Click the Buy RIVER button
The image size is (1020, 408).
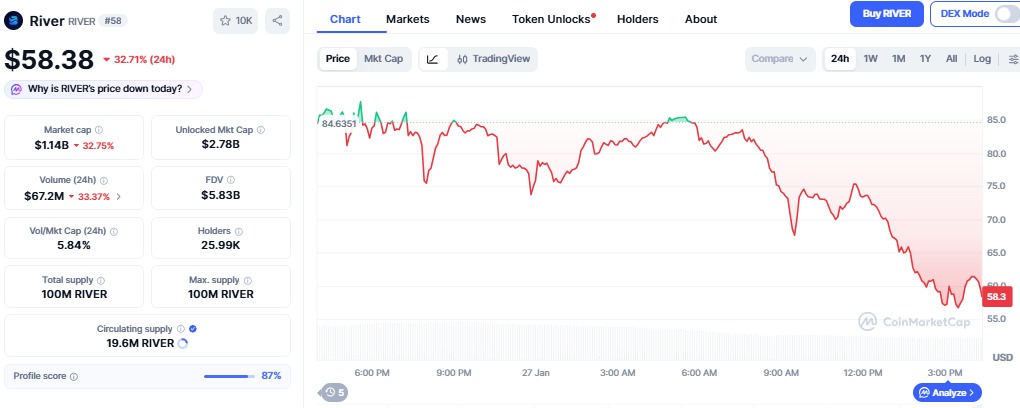[886, 14]
